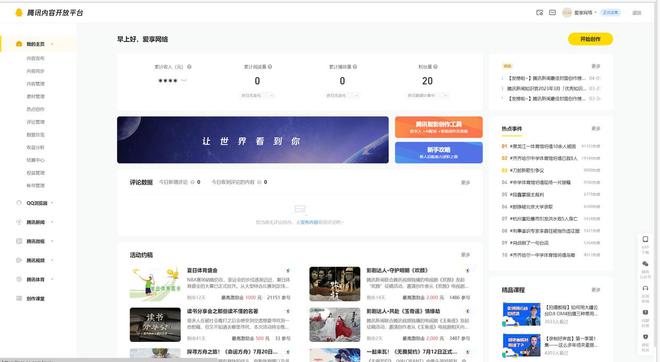Click the 腾讯新闻 sidebar icon

click(19, 222)
